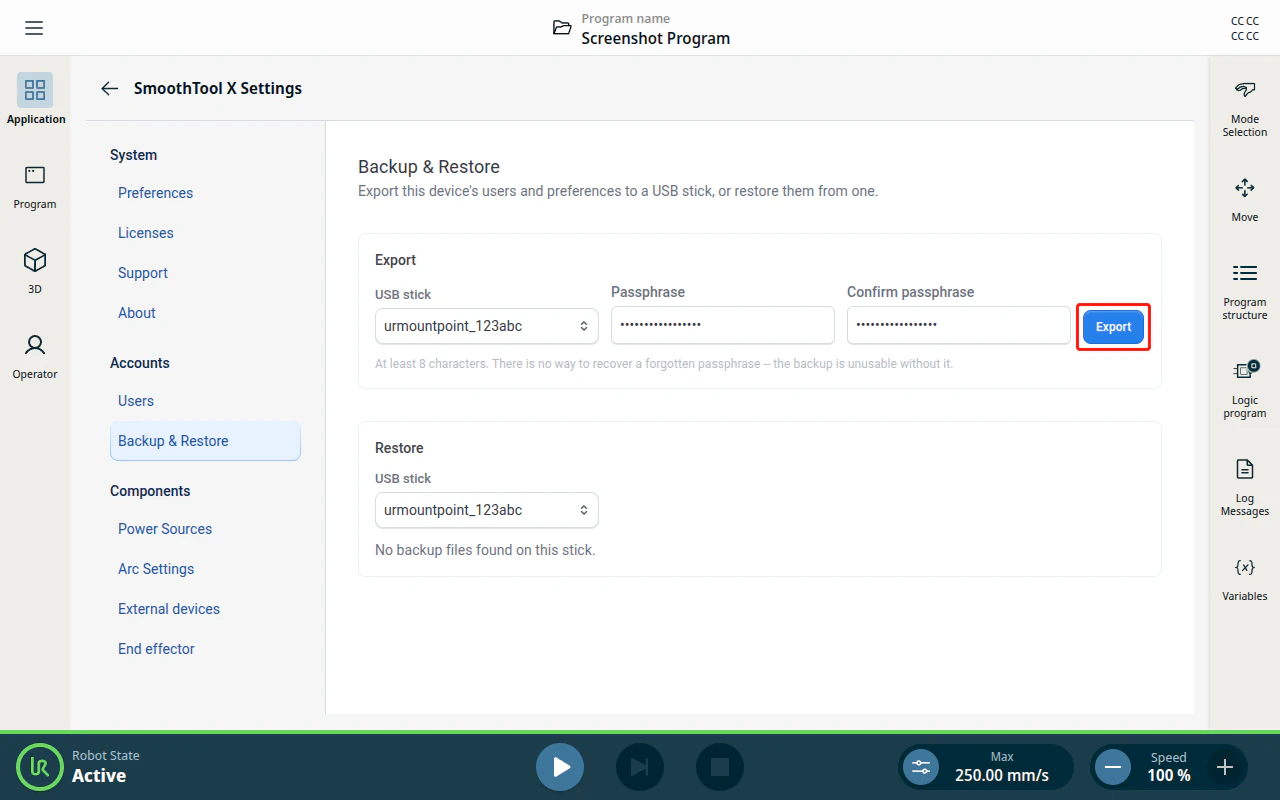The image size is (1280, 800).
Task: Click the UR robot state icon
Action: coord(40,766)
